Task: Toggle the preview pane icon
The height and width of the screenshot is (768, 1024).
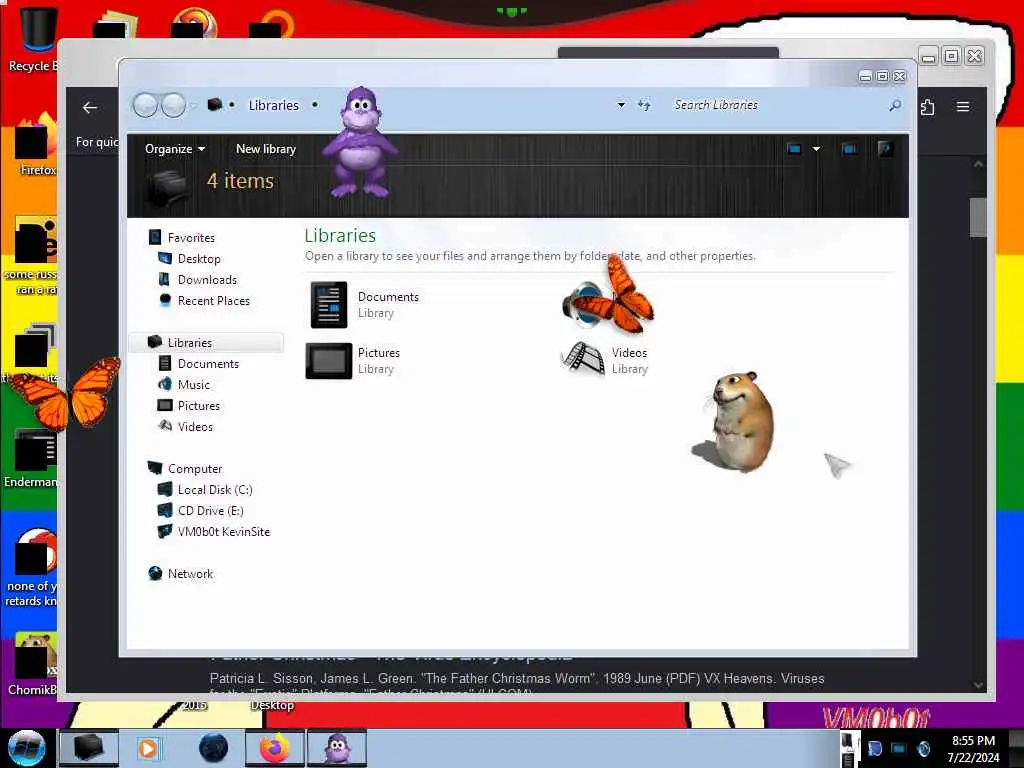Action: click(849, 149)
